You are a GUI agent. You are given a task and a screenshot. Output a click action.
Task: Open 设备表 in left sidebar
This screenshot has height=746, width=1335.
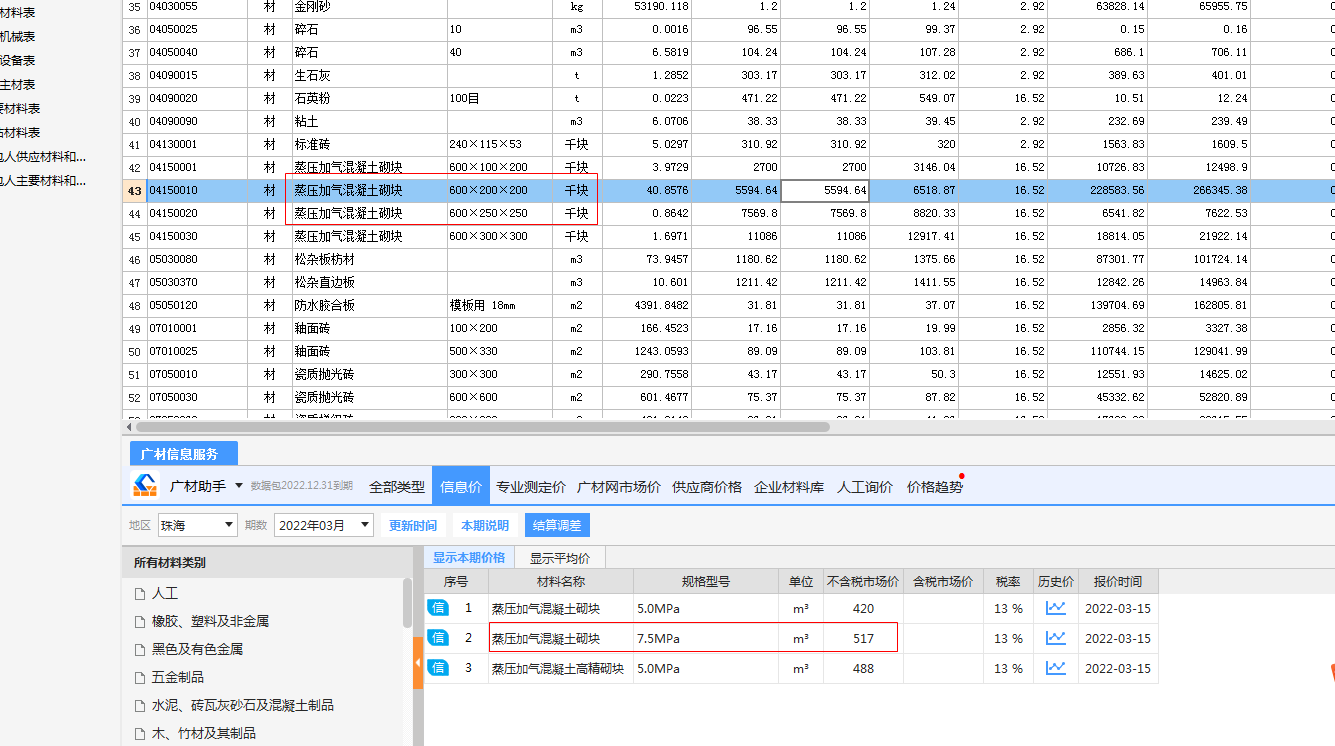[x=17, y=61]
